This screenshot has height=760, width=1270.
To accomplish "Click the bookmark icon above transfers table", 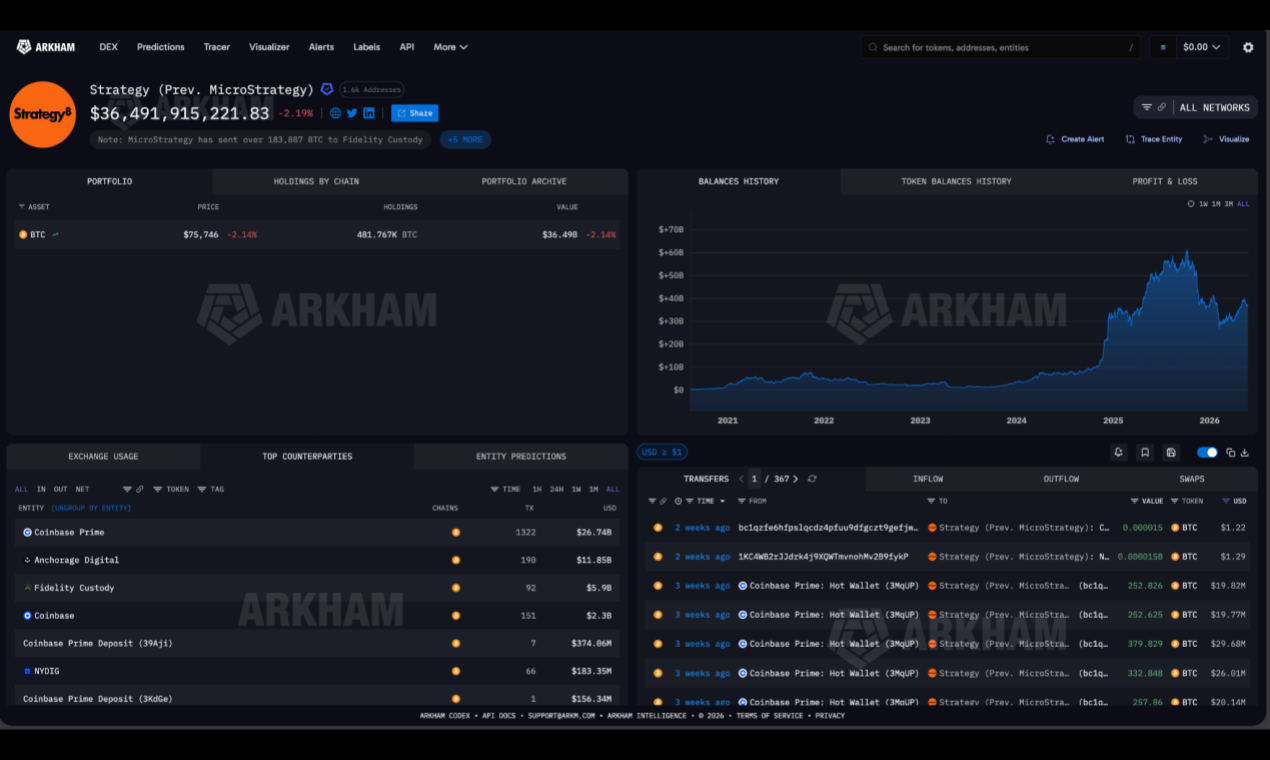I will (1145, 452).
